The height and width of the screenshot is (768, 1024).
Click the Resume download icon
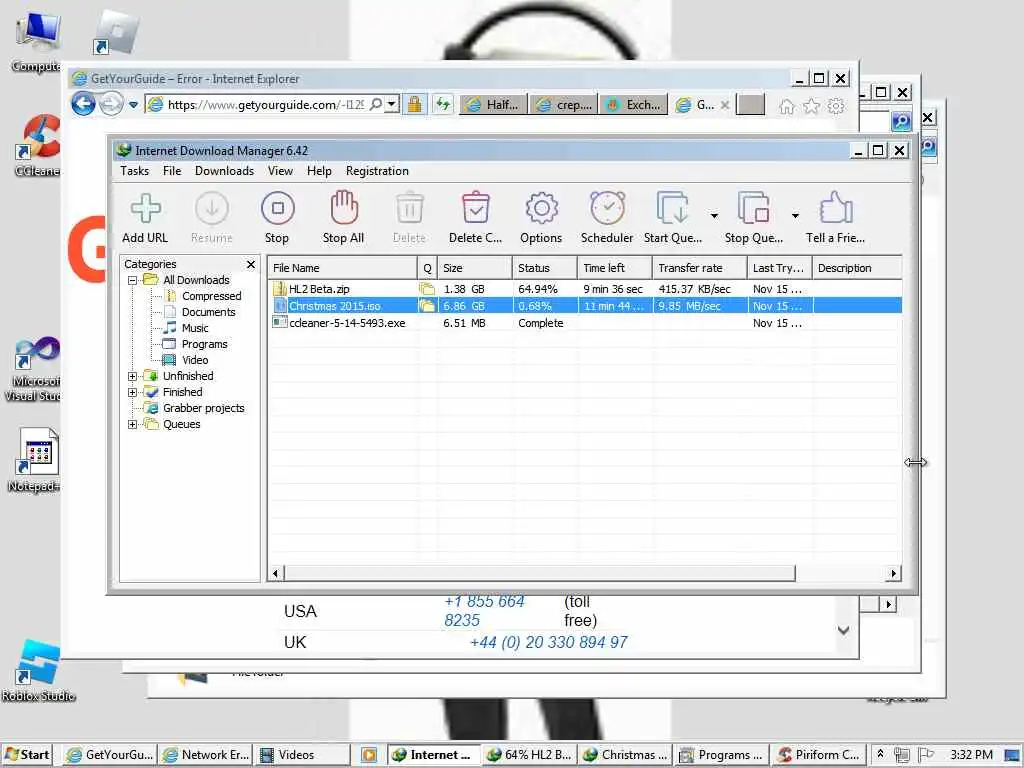[212, 209]
